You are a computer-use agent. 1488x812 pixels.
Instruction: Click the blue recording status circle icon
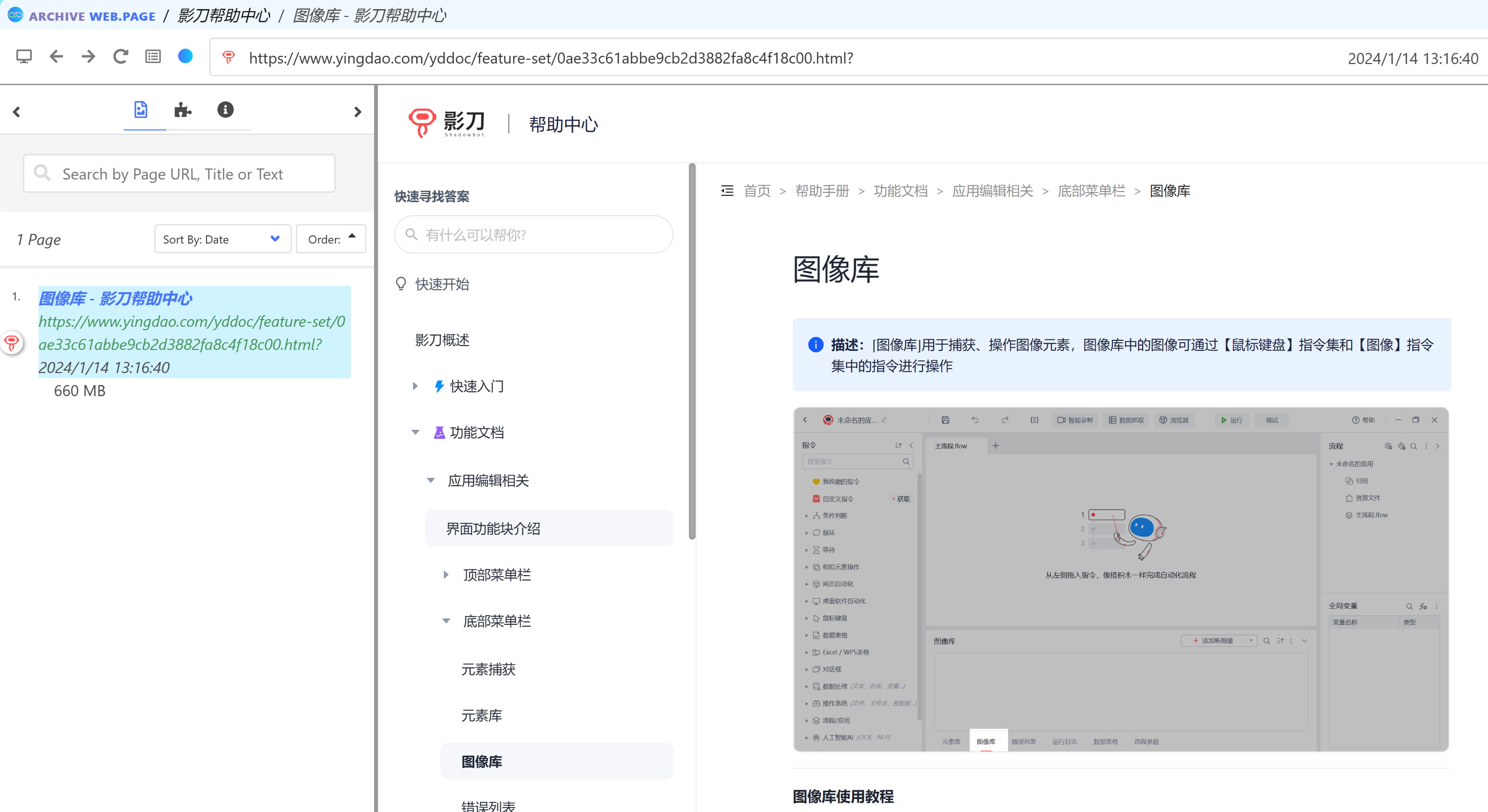pos(185,57)
